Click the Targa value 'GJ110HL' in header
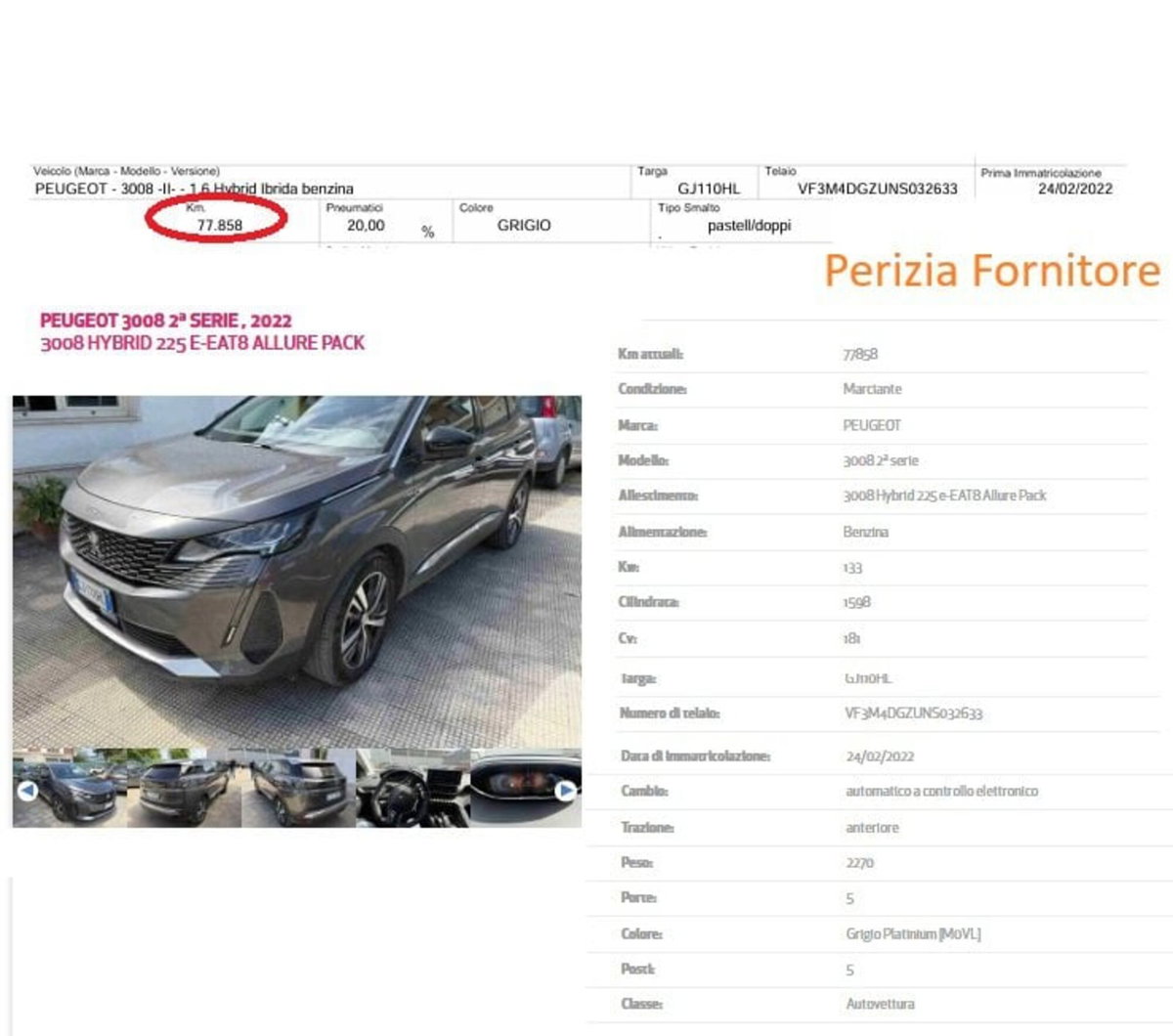Image resolution: width=1173 pixels, height=1036 pixels. coord(709,189)
